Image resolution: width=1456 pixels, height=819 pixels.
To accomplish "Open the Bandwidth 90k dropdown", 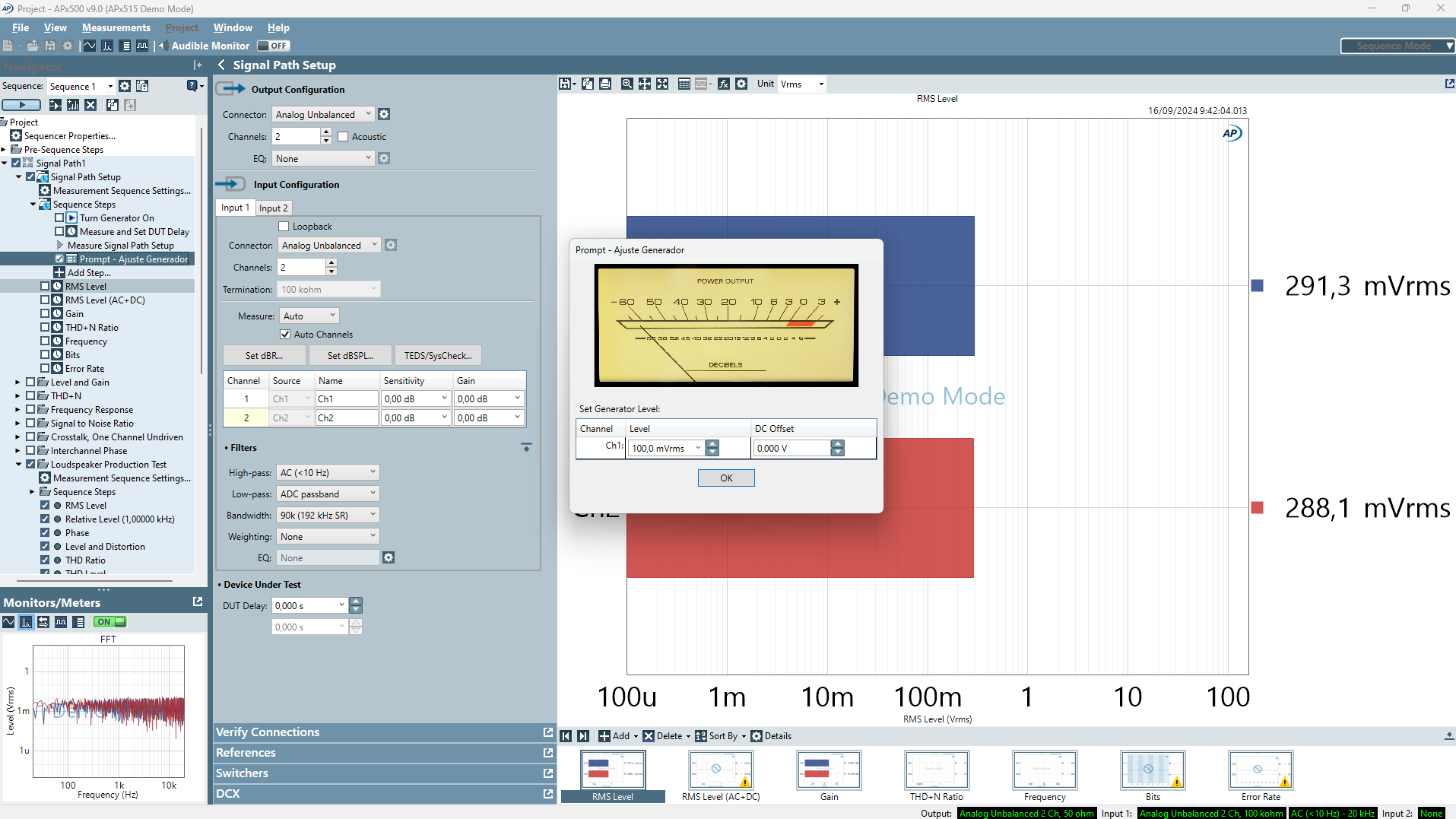I will coord(328,515).
